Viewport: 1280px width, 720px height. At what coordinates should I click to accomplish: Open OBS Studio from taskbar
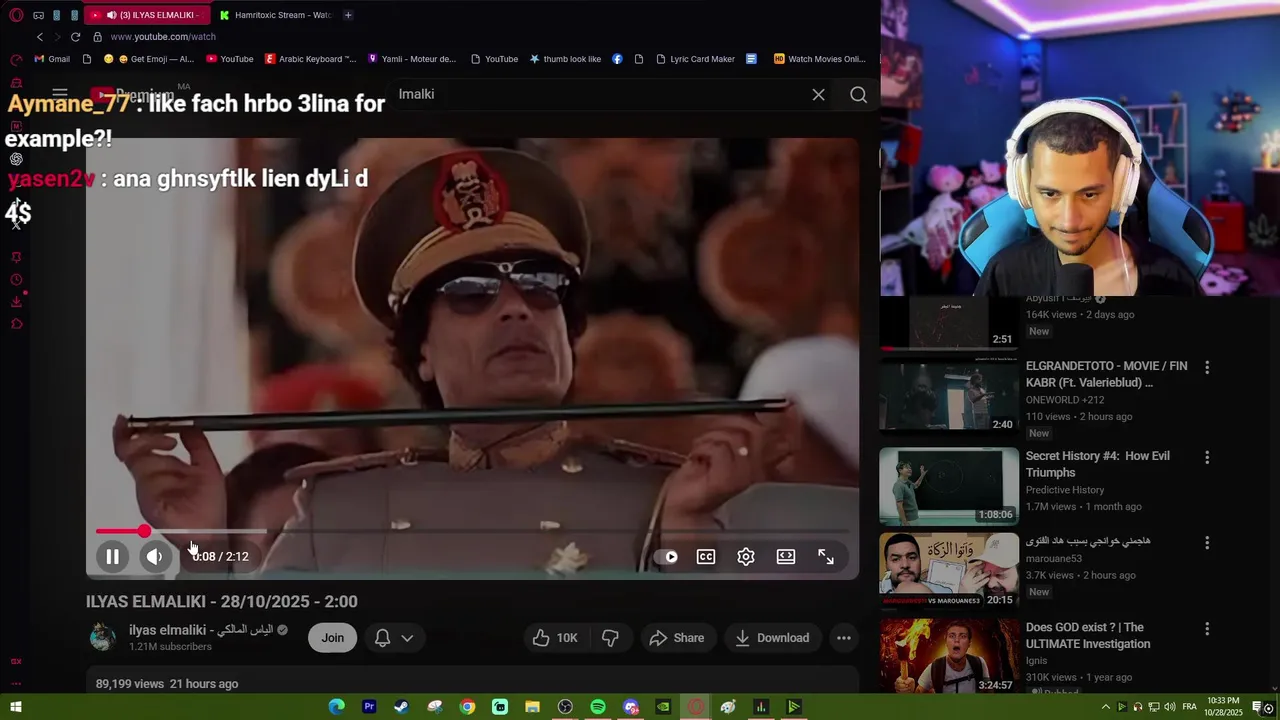pyautogui.click(x=565, y=707)
